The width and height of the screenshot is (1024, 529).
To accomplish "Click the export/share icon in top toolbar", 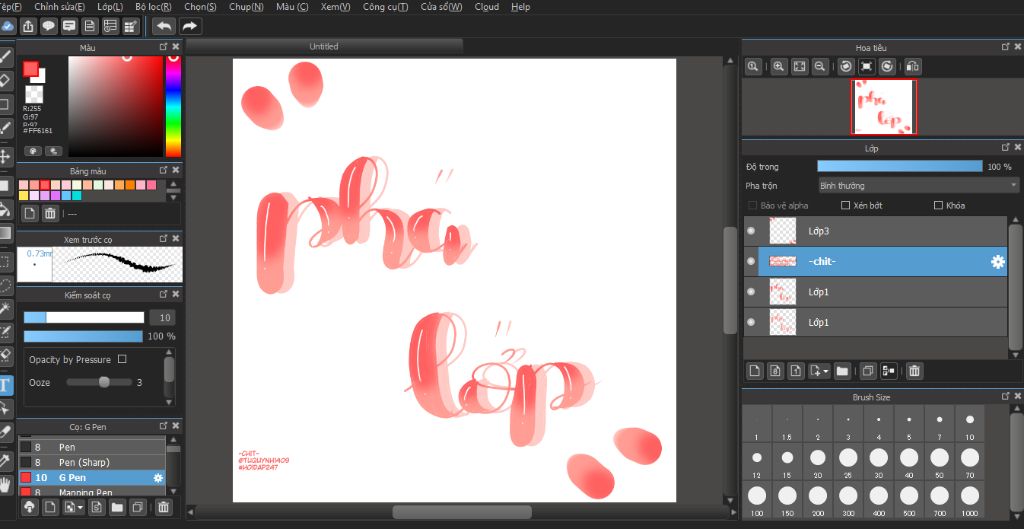I will pos(28,26).
